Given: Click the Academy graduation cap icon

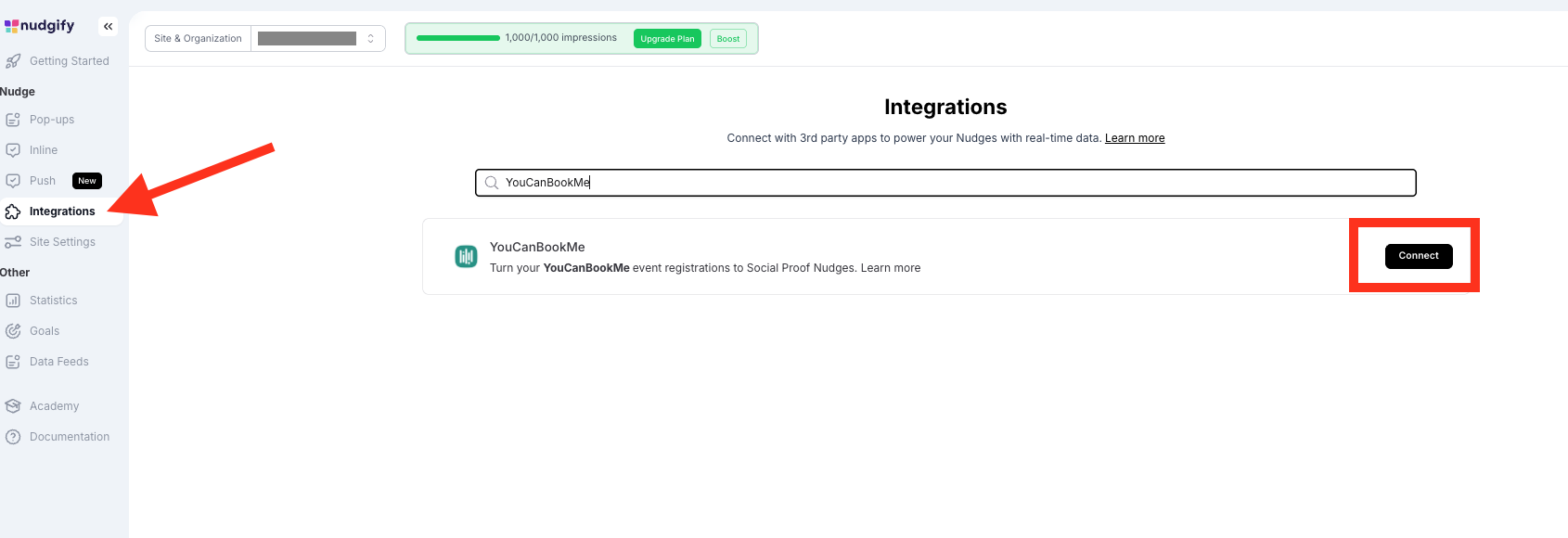Looking at the screenshot, I should (x=13, y=406).
